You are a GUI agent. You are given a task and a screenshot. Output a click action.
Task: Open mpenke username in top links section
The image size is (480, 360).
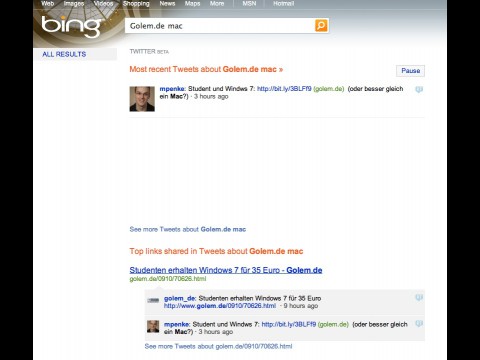pyautogui.click(x=177, y=324)
